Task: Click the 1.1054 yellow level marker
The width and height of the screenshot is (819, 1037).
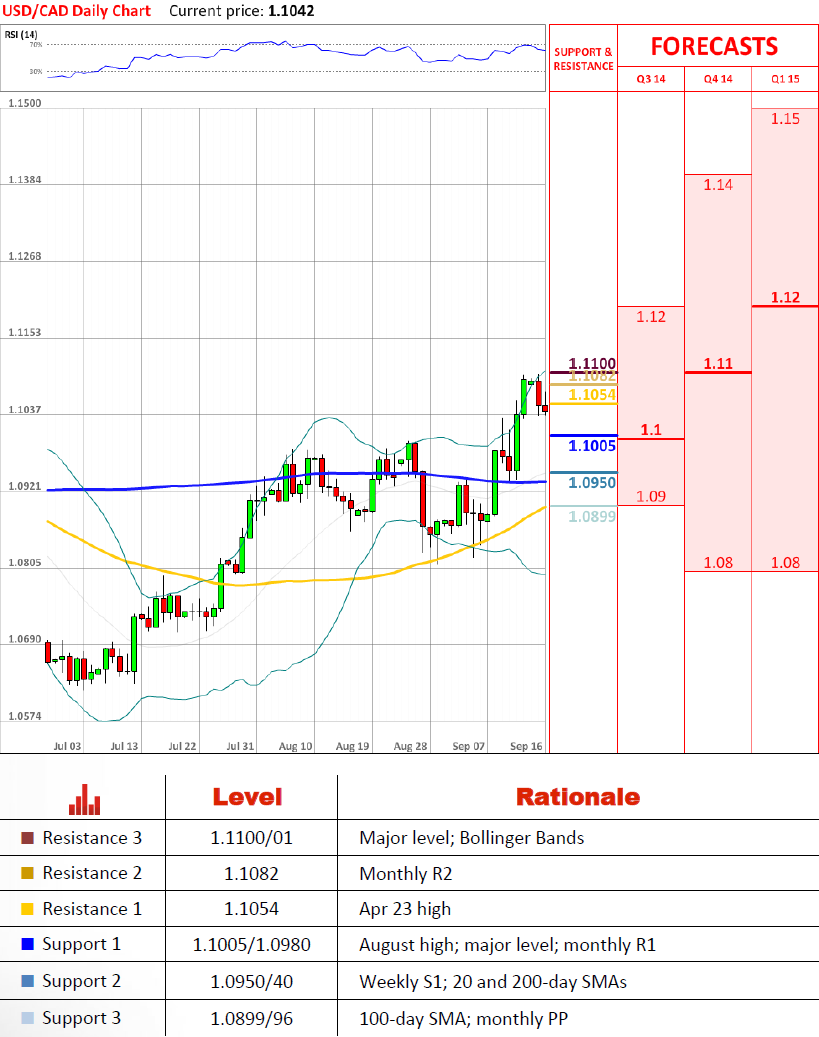Action: (x=592, y=395)
